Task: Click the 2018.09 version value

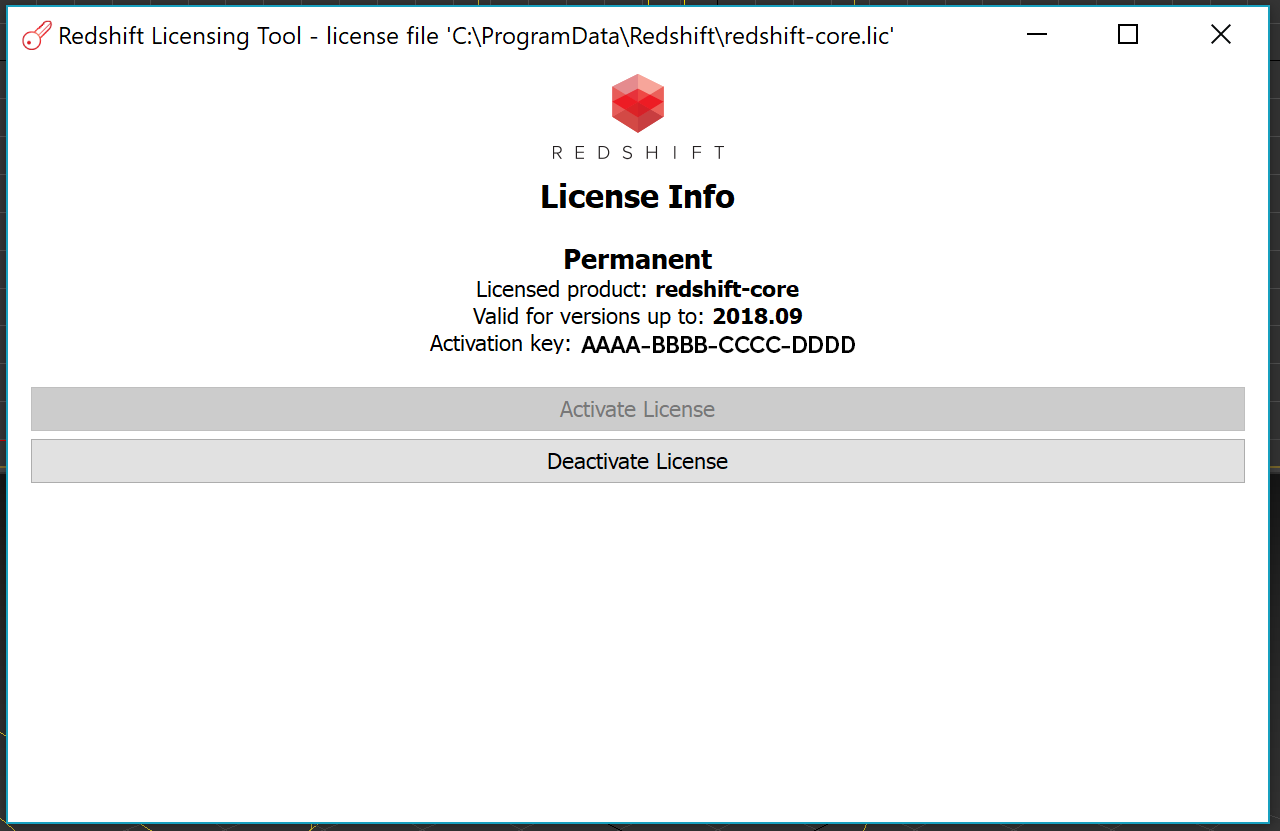Action: point(758,317)
